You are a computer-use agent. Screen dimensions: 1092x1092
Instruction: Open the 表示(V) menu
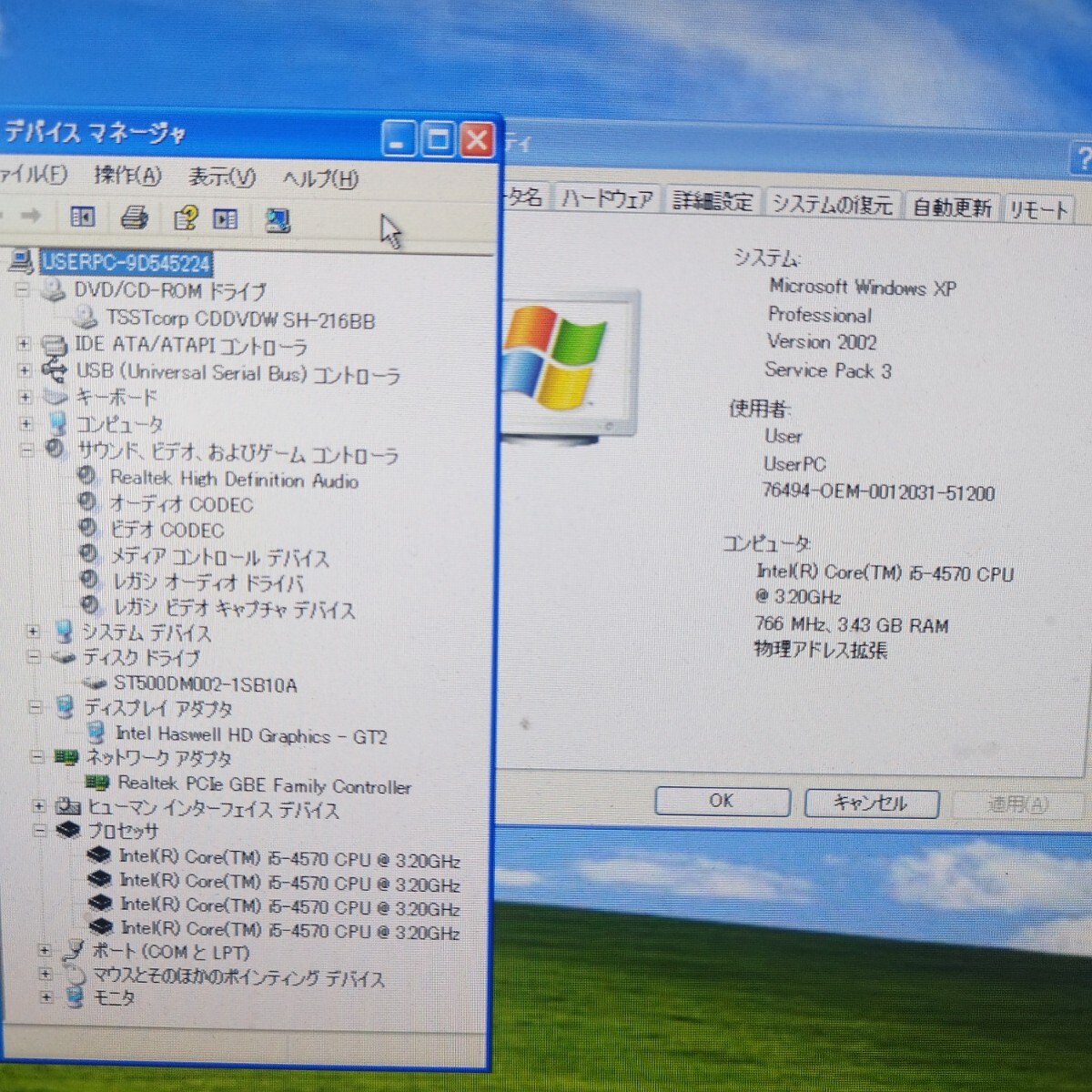click(222, 177)
